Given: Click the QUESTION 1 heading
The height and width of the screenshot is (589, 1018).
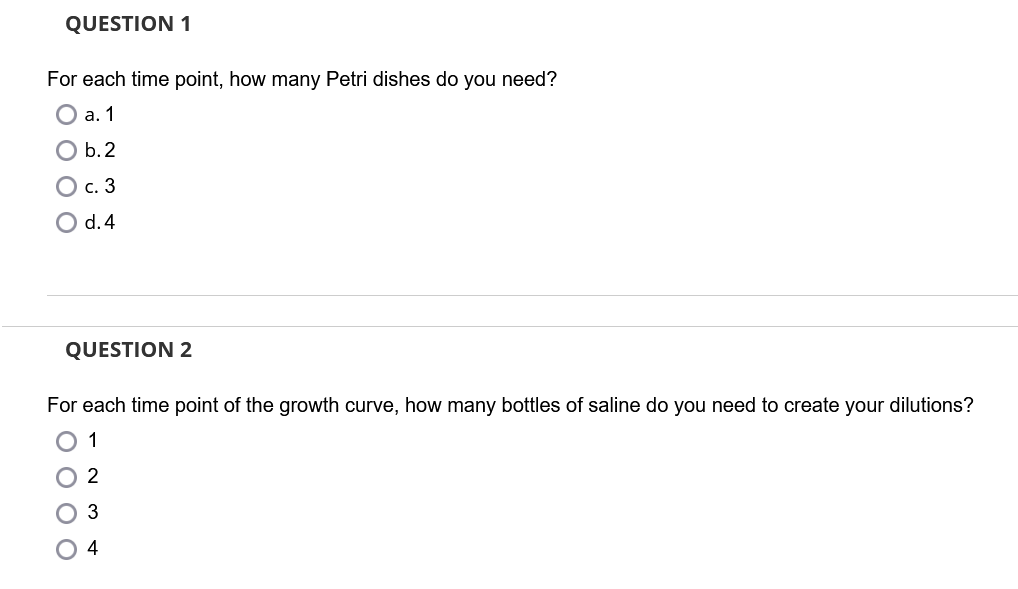Looking at the screenshot, I should 128,24.
